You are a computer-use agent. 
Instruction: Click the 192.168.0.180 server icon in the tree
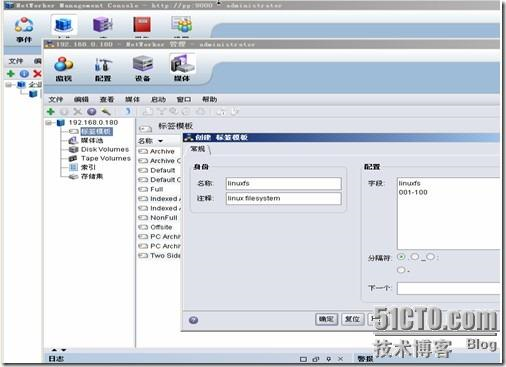pos(61,123)
